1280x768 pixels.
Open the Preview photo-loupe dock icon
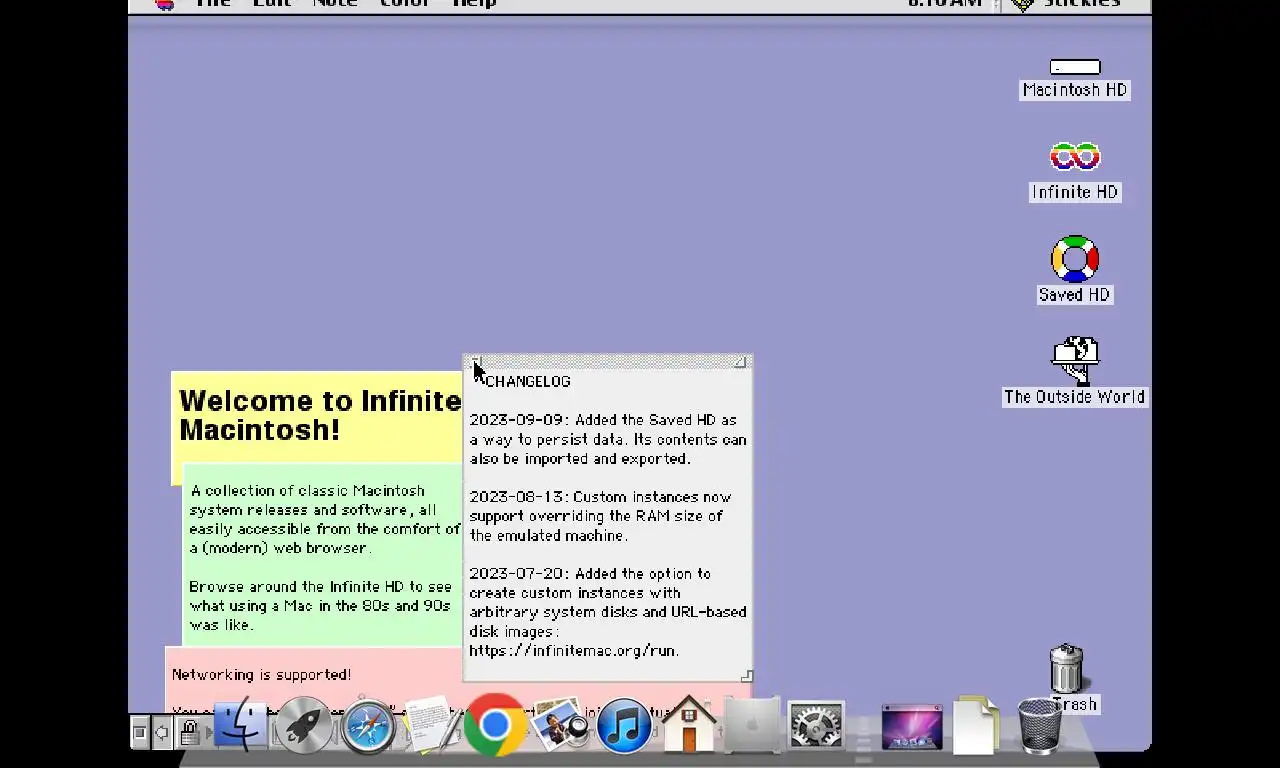[x=560, y=725]
